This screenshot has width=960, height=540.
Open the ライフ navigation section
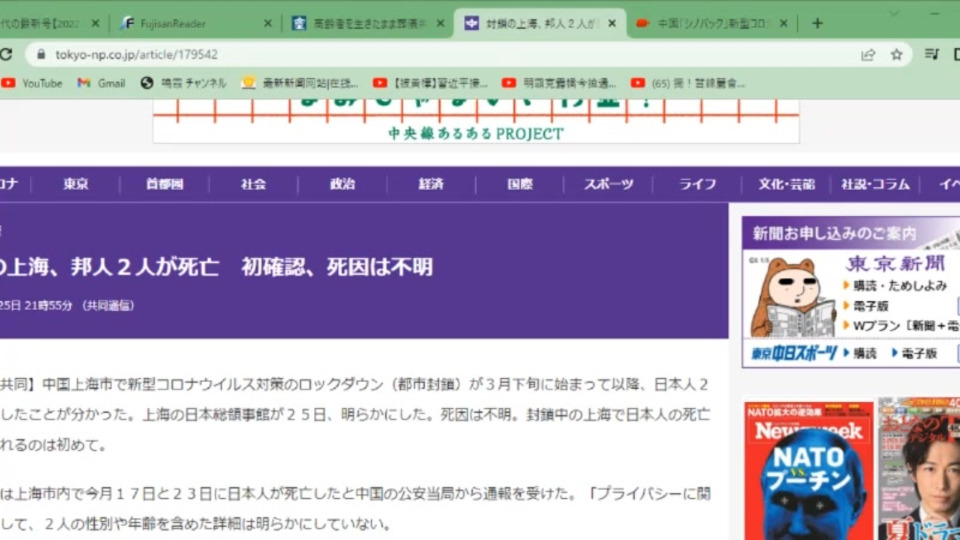(x=697, y=184)
